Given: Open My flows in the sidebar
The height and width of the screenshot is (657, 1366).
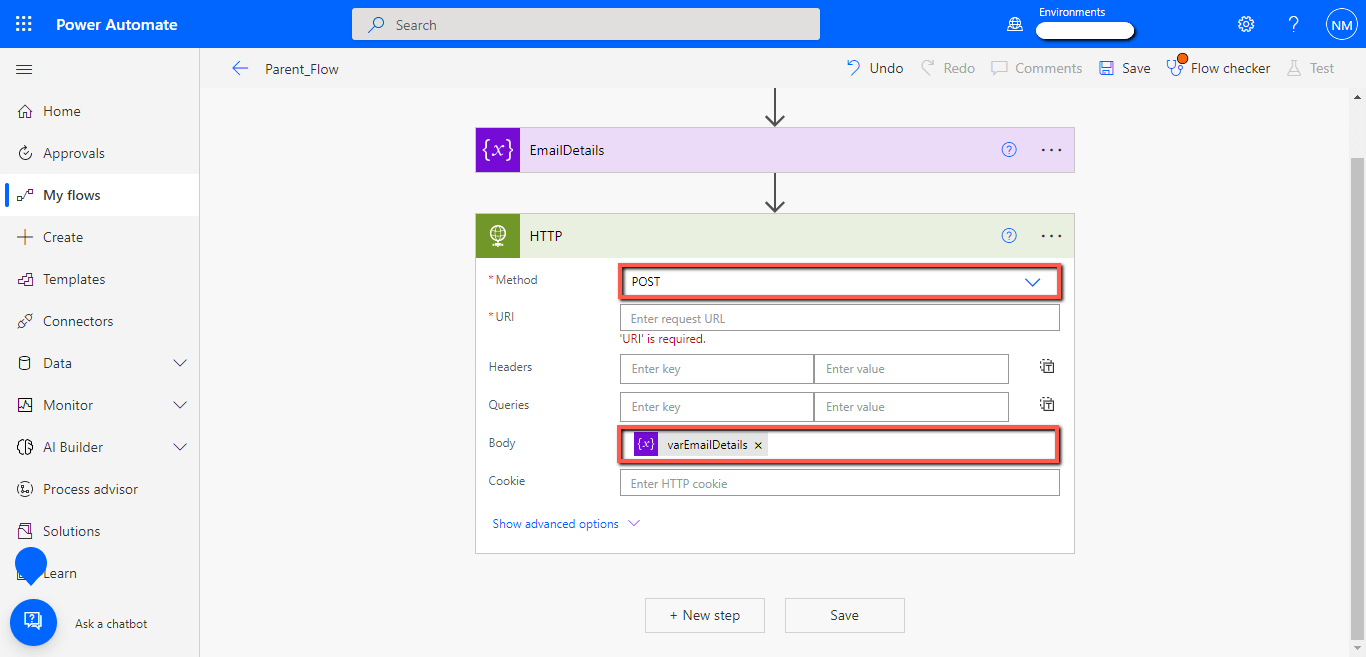Looking at the screenshot, I should (72, 195).
